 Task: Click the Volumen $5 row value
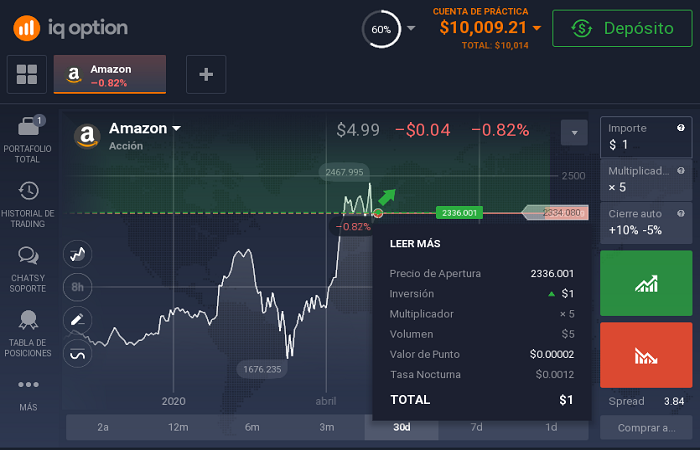568,334
